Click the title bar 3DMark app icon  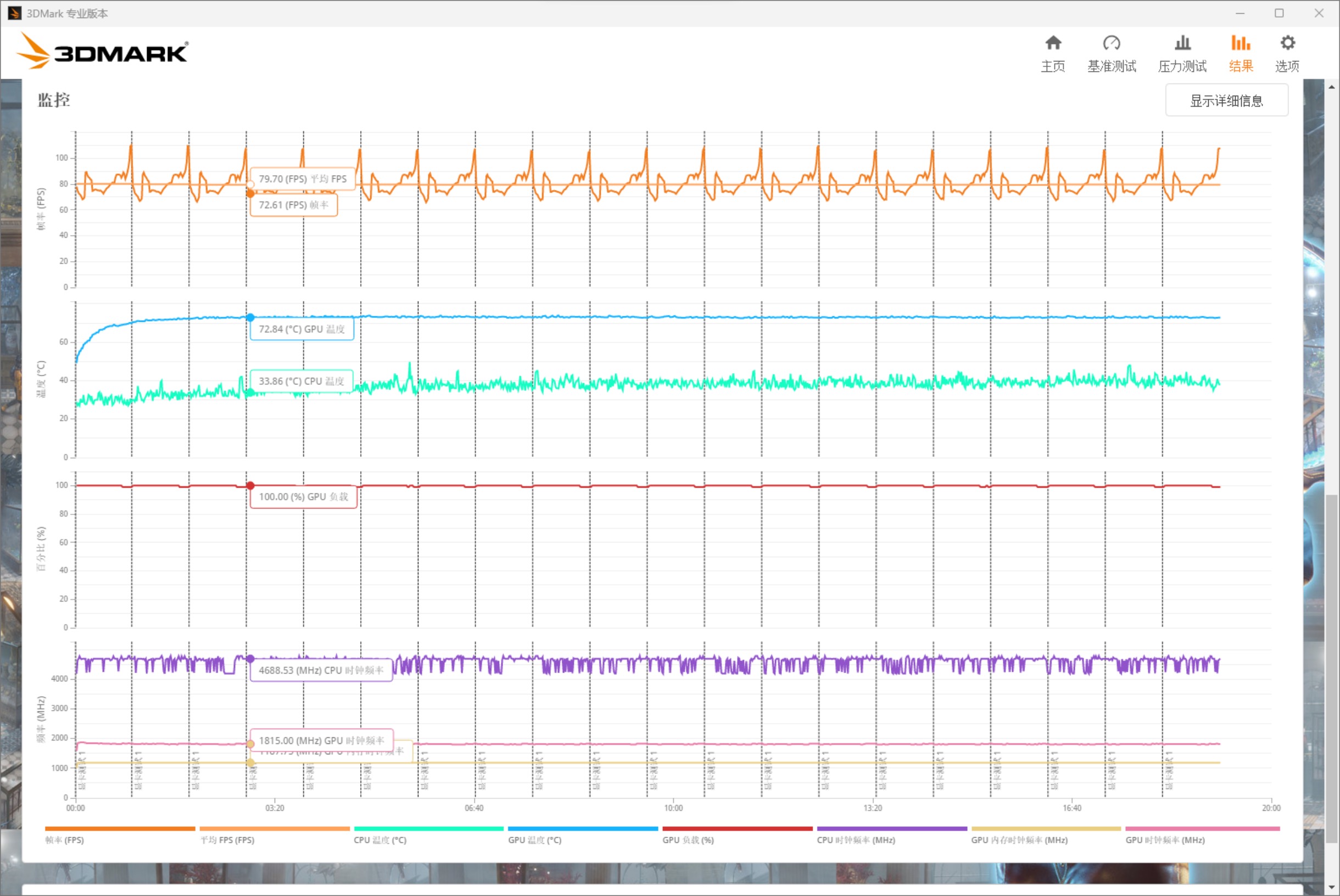(14, 13)
